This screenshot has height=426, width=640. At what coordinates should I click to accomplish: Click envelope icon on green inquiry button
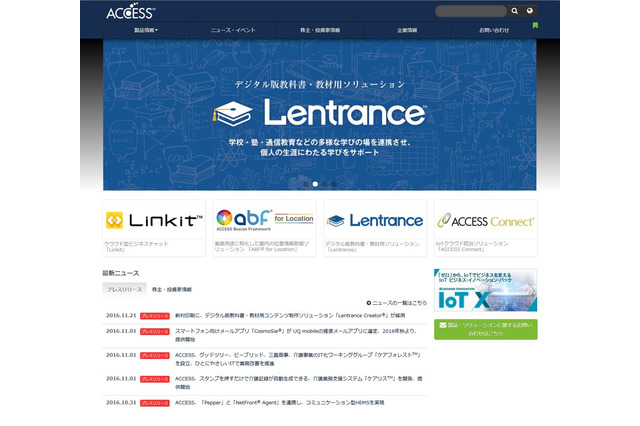443,325
